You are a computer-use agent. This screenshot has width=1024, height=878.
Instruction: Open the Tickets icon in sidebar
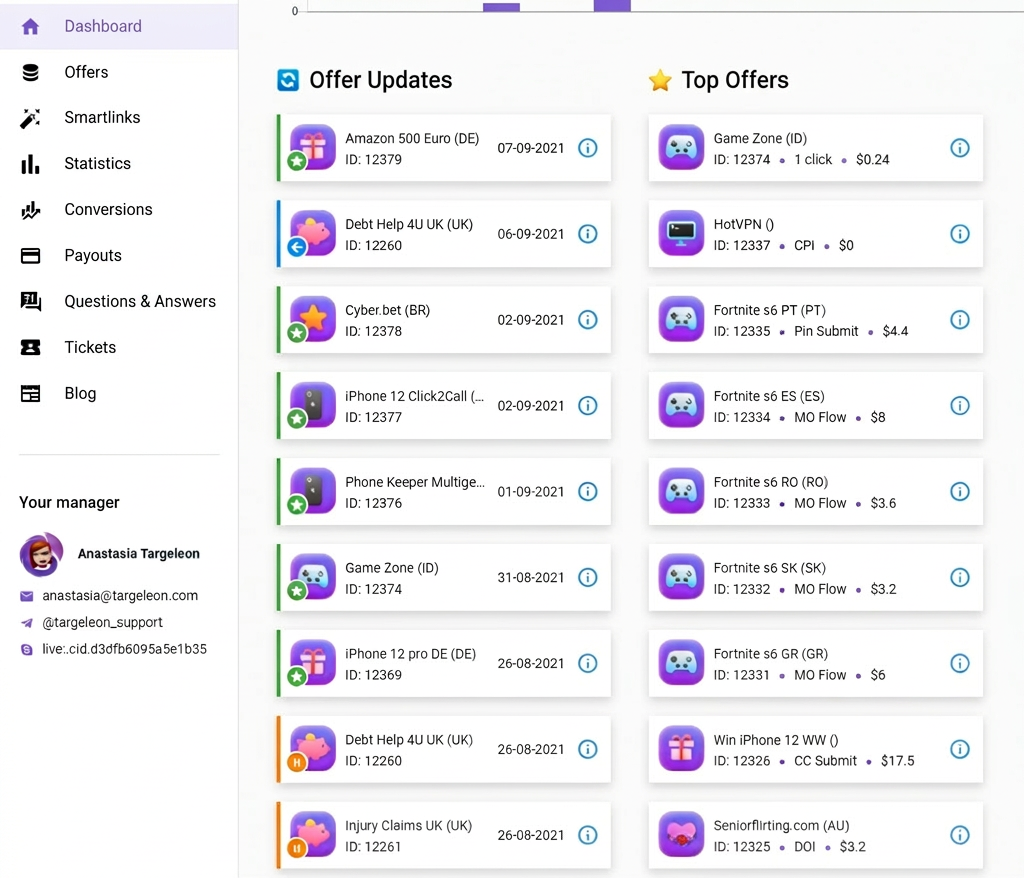coord(30,348)
